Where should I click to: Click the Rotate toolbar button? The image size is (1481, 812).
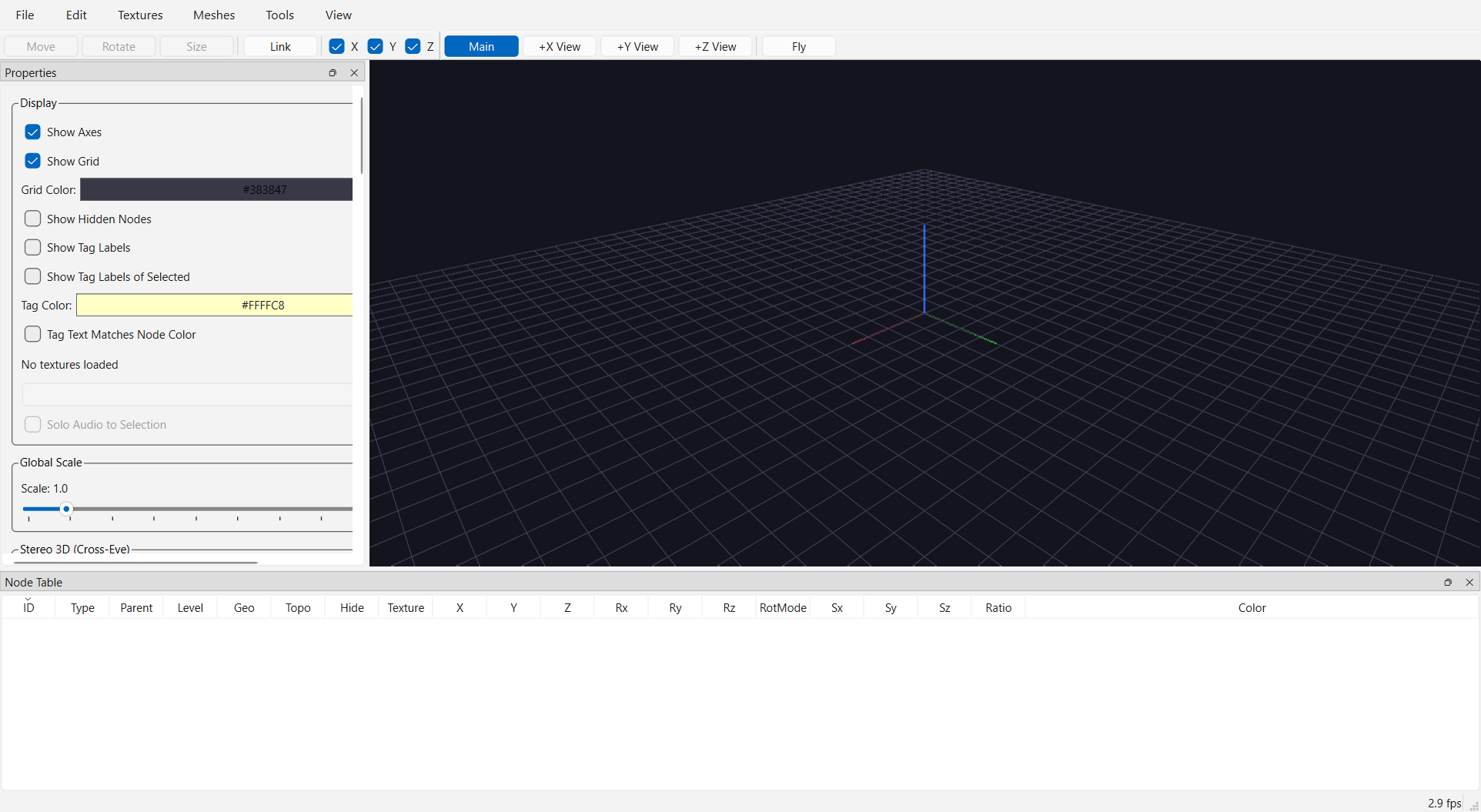[119, 46]
